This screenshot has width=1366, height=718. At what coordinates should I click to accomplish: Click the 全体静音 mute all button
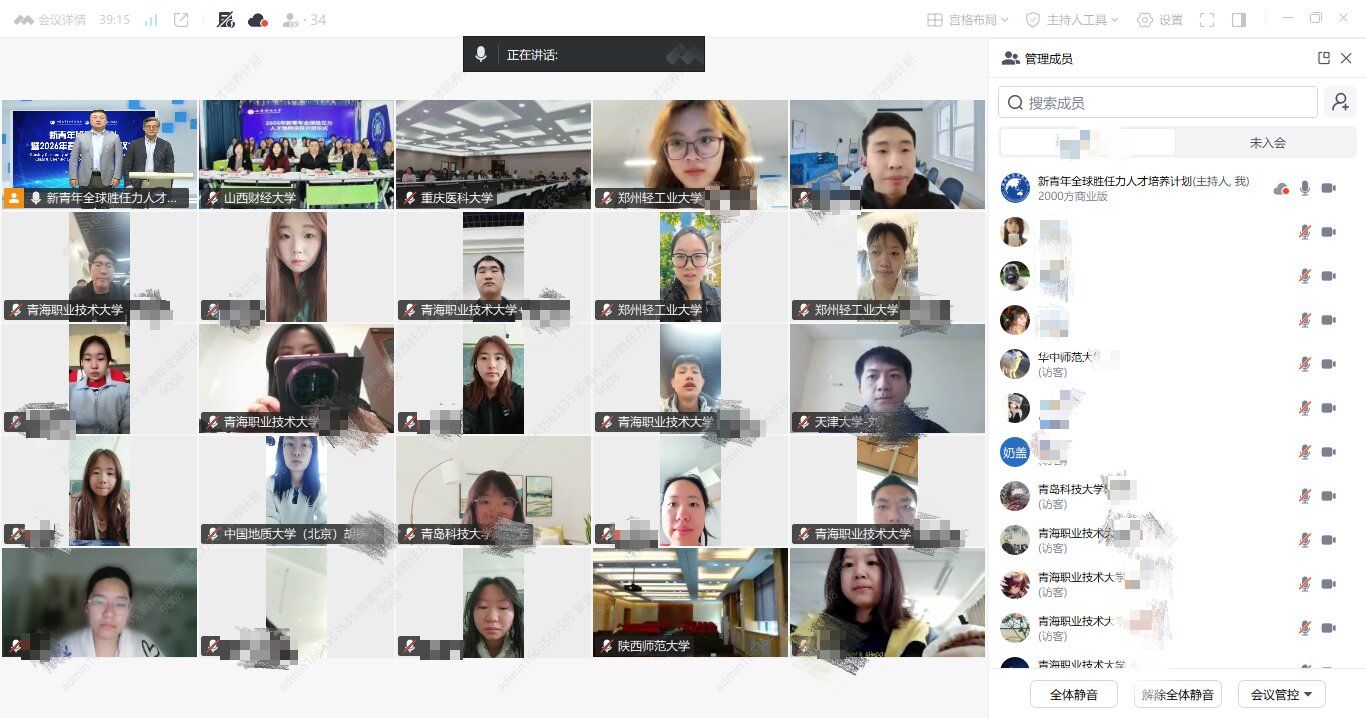pyautogui.click(x=1074, y=694)
